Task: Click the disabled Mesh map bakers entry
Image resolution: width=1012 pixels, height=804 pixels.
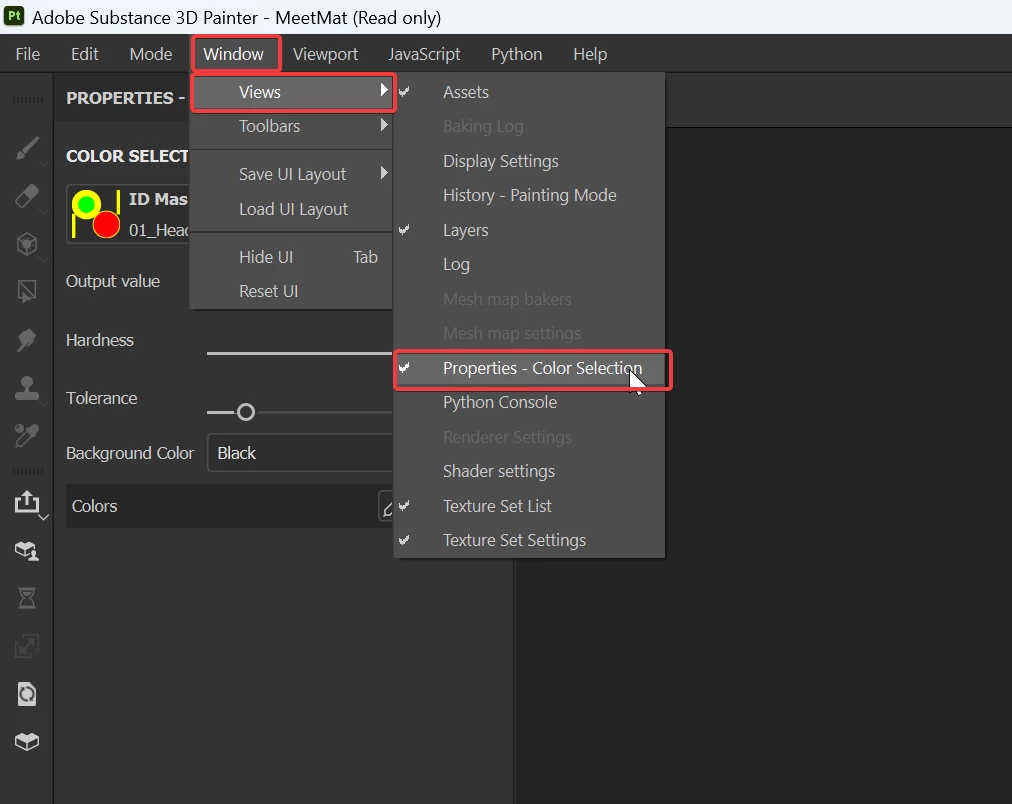Action: [529, 299]
